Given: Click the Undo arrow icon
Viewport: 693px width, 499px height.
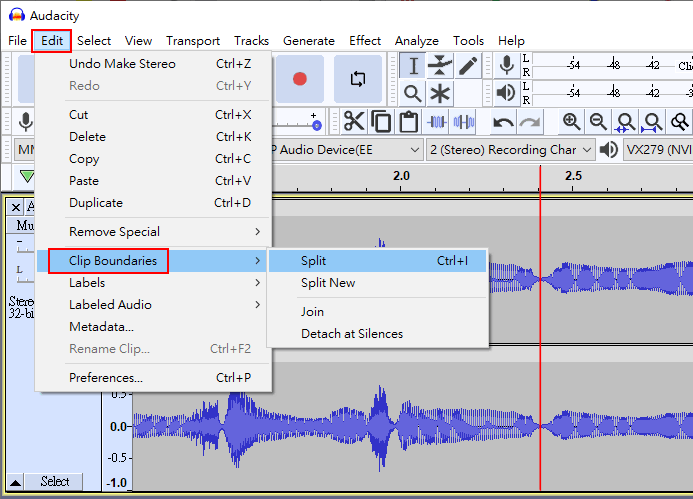Looking at the screenshot, I should click(503, 122).
